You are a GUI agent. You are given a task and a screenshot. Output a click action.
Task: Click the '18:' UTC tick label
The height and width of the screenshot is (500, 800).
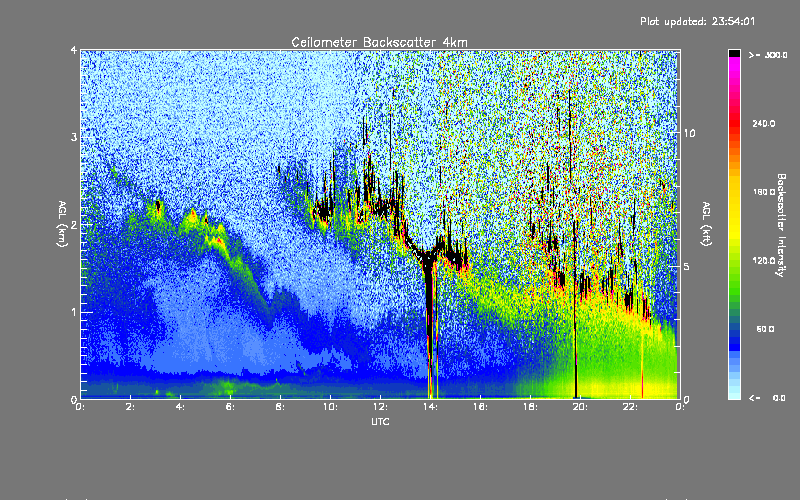(530, 407)
